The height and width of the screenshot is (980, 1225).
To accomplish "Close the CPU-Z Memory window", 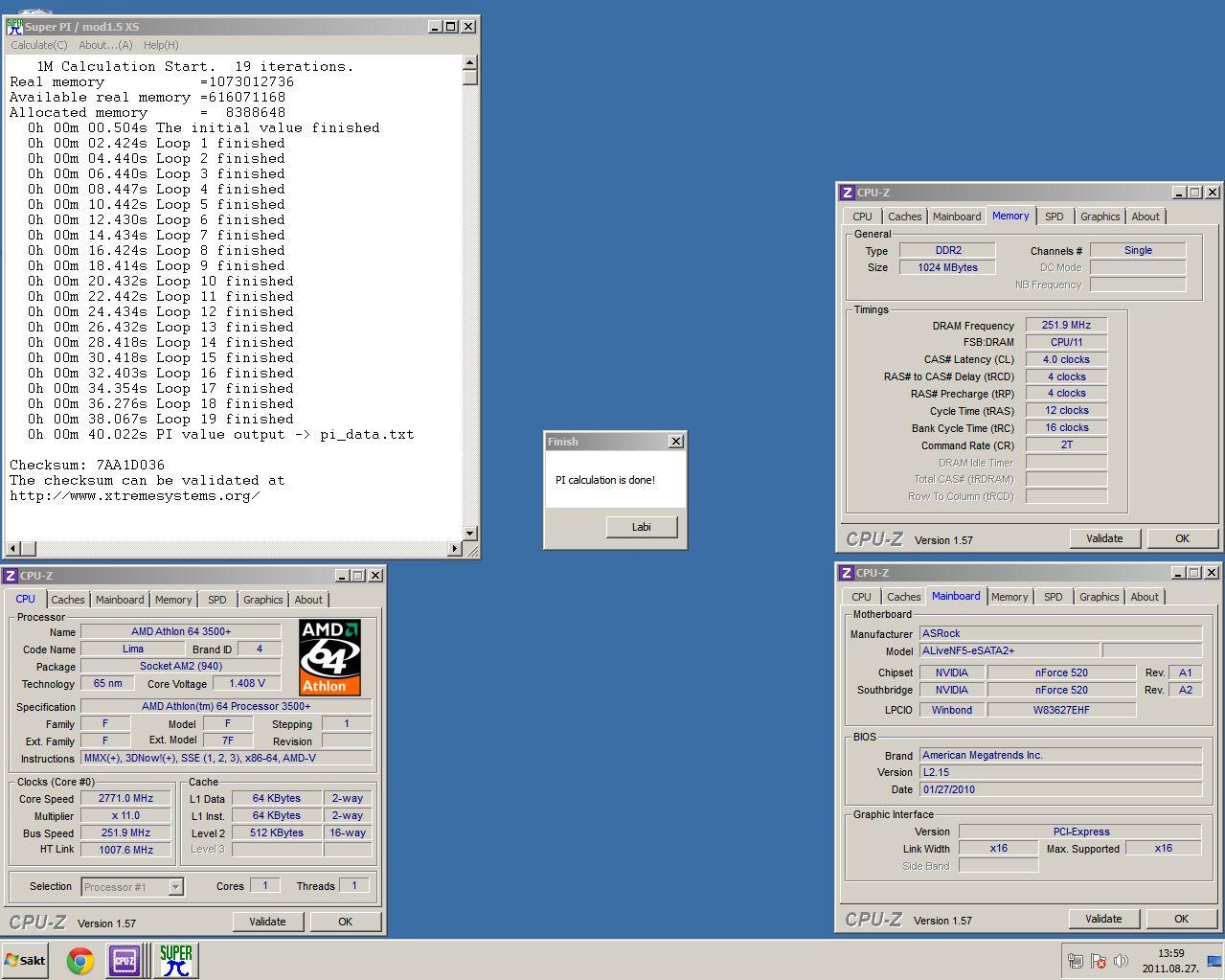I will (1212, 192).
